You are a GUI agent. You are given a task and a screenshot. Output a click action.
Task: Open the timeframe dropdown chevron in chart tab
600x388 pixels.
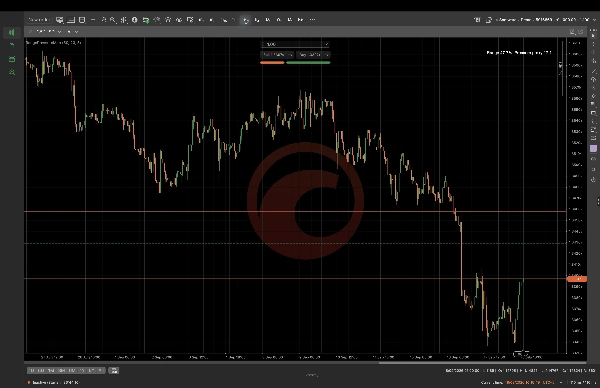pos(76,31)
